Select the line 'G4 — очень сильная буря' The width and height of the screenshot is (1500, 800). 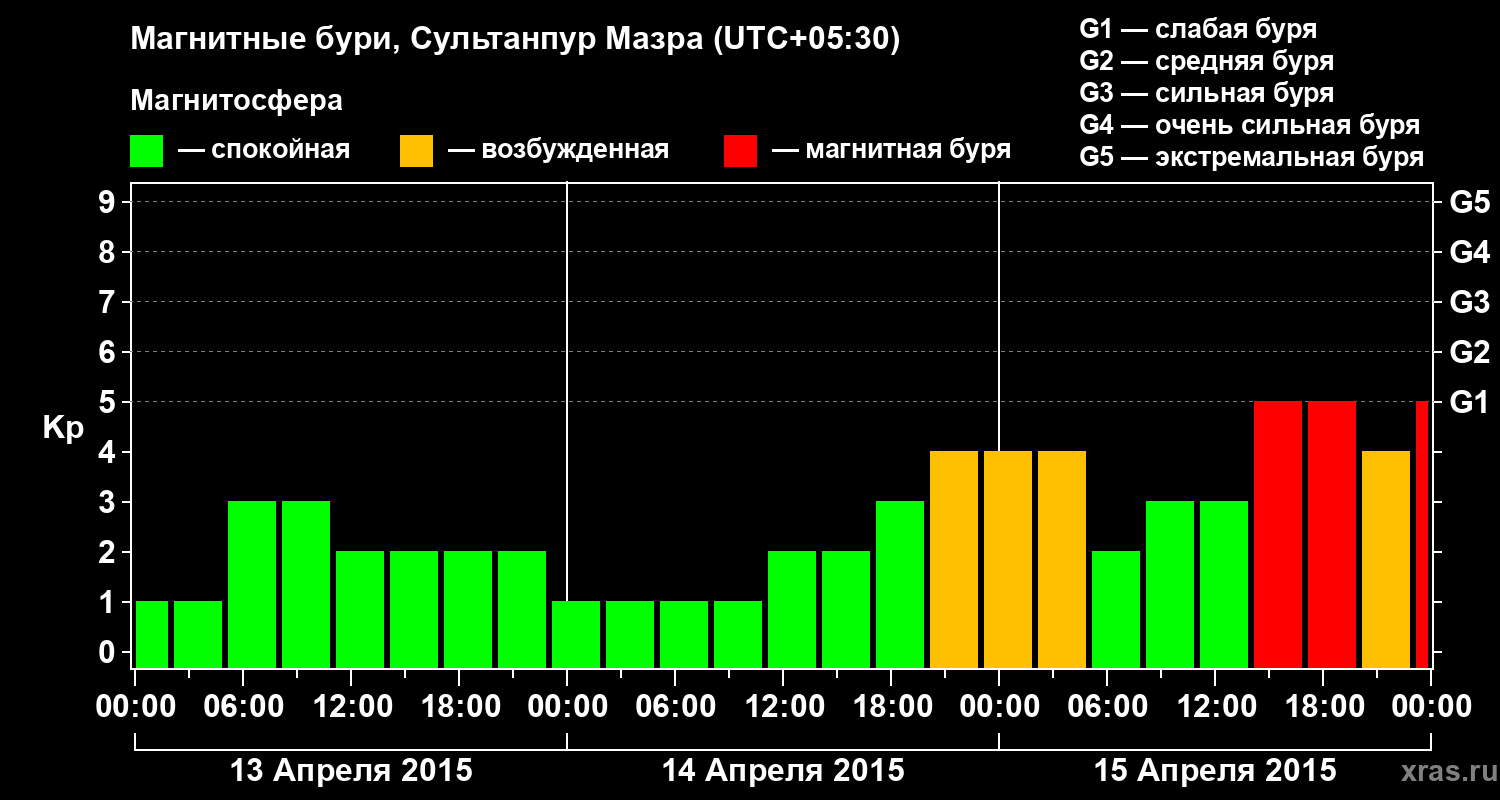click(1250, 124)
